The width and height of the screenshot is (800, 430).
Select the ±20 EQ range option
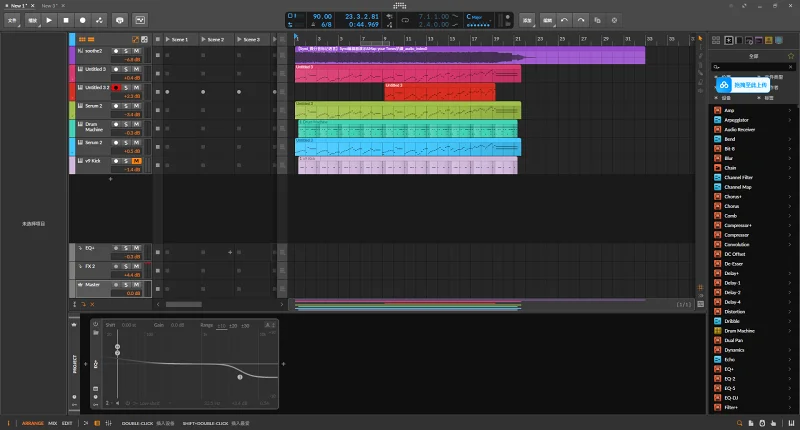(233, 325)
